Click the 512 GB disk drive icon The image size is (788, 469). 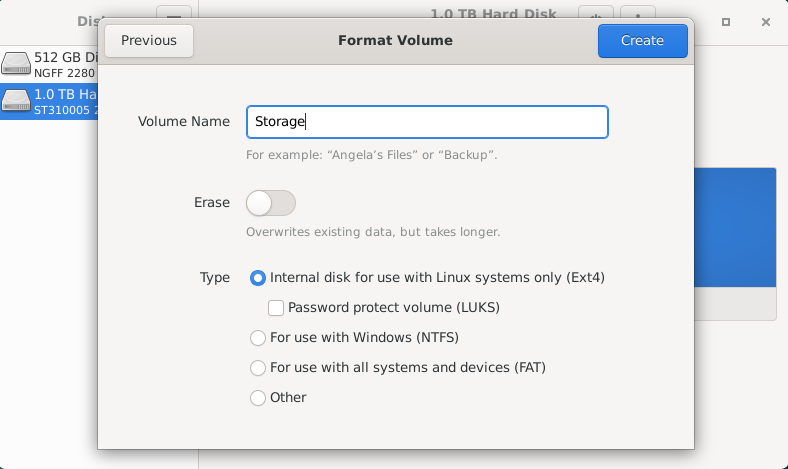click(16, 64)
